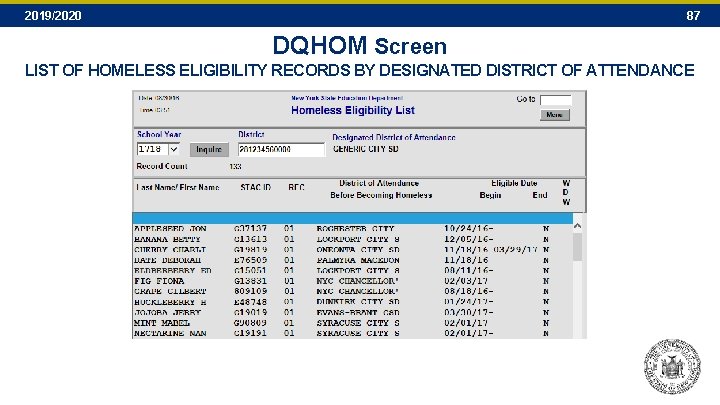Click ONEONTA CITY SD district cell
Image resolution: width=720 pixels, height=405 pixels.
[x=358, y=250]
